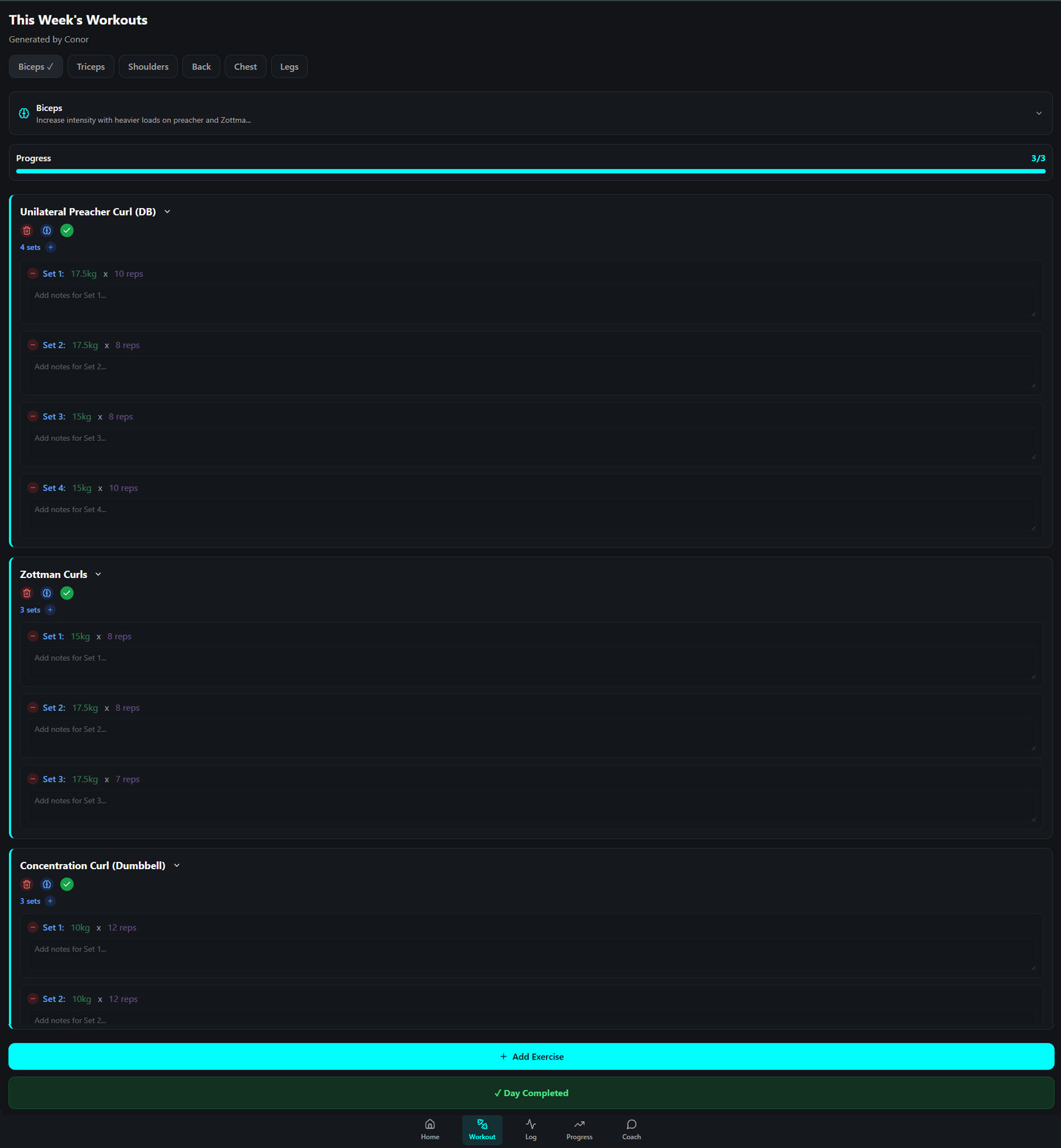Open the Home navigation icon

coord(429,1129)
